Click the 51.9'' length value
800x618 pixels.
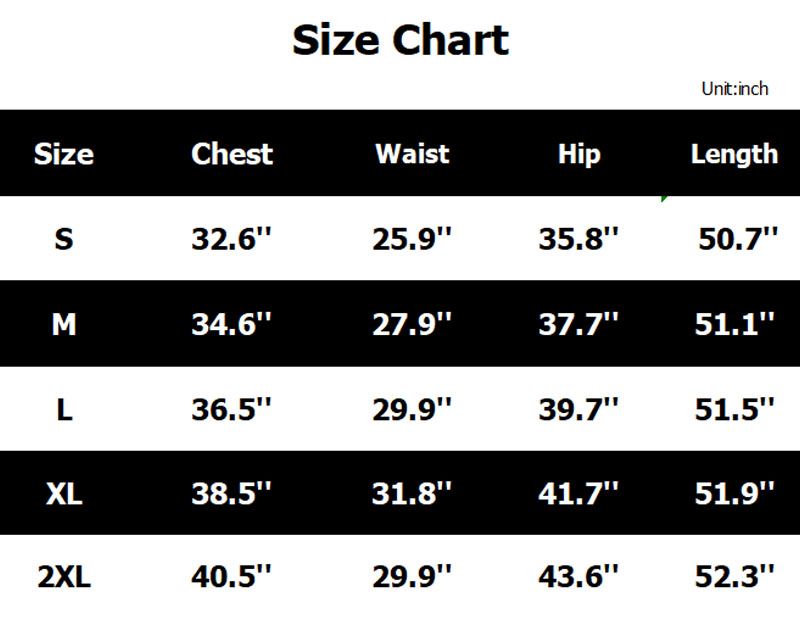pos(735,493)
